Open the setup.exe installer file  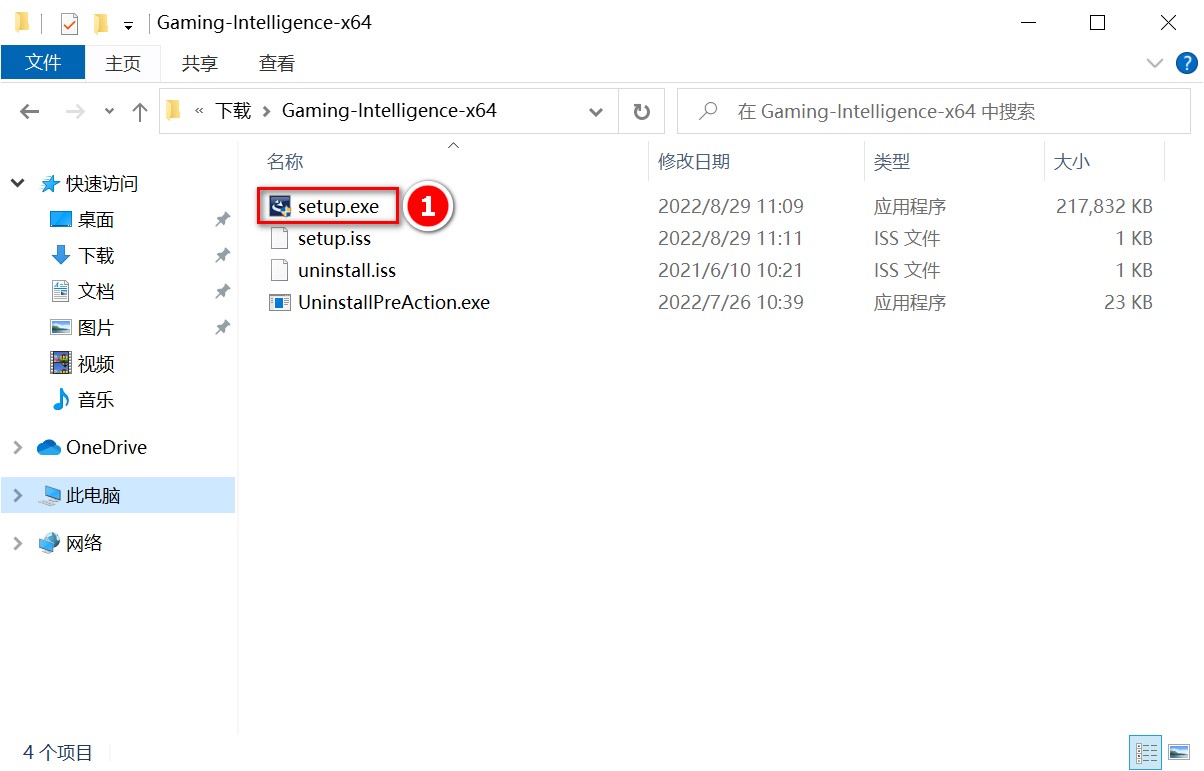click(337, 207)
